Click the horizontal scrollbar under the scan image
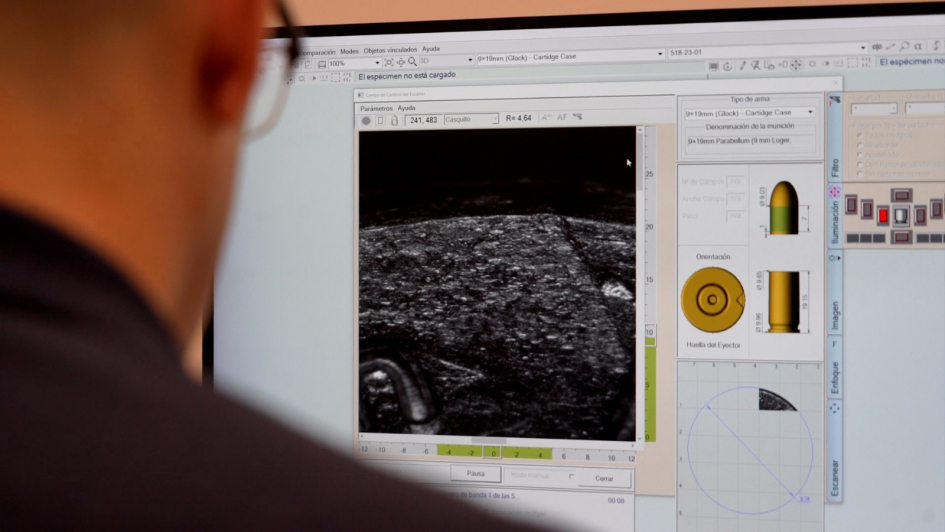This screenshot has width=945, height=532. 489,440
